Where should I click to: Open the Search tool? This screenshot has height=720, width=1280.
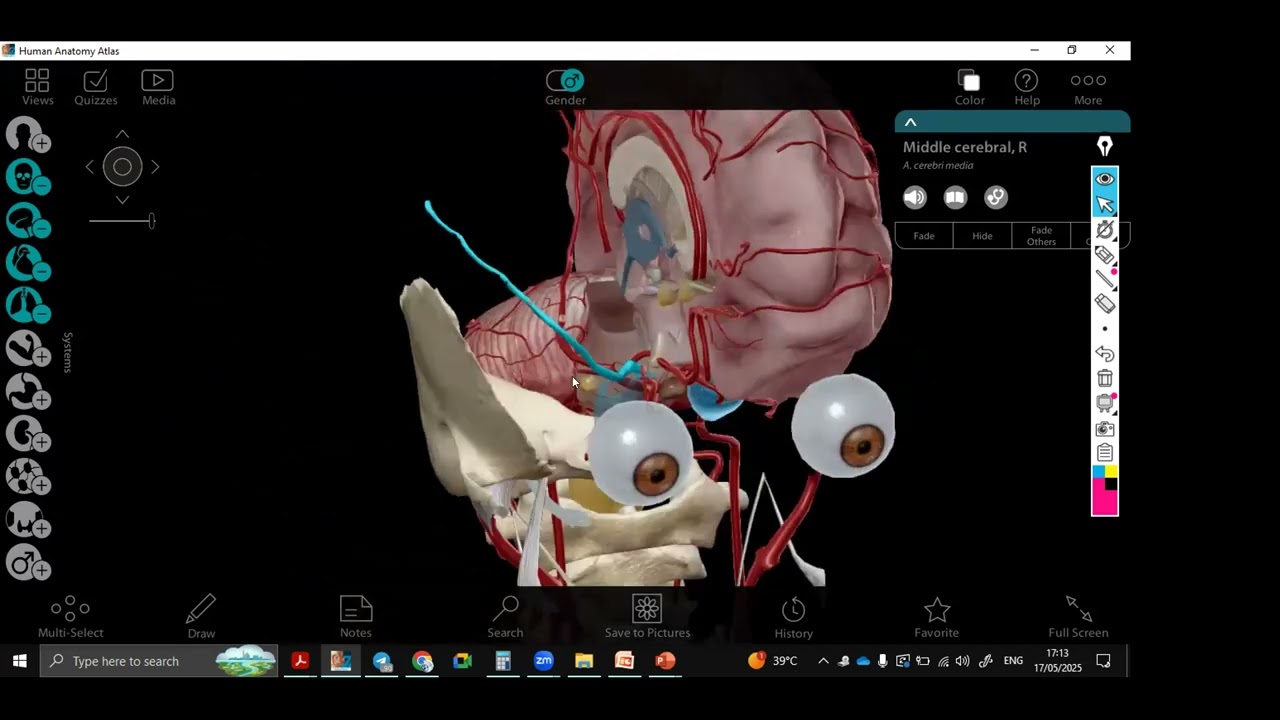pos(505,616)
